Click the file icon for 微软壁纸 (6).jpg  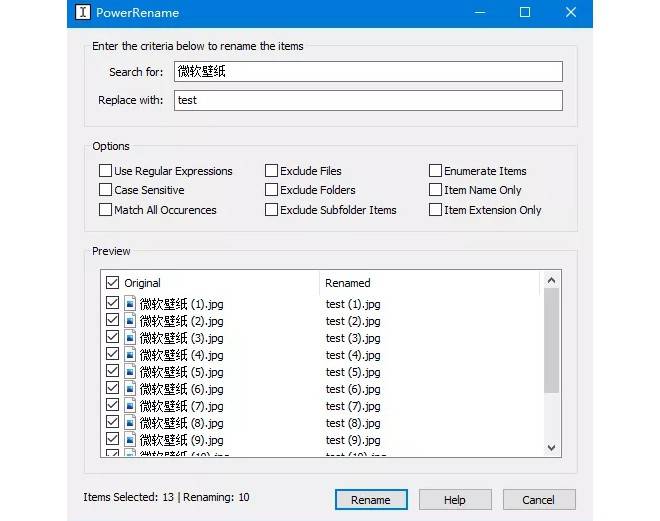[x=130, y=388]
